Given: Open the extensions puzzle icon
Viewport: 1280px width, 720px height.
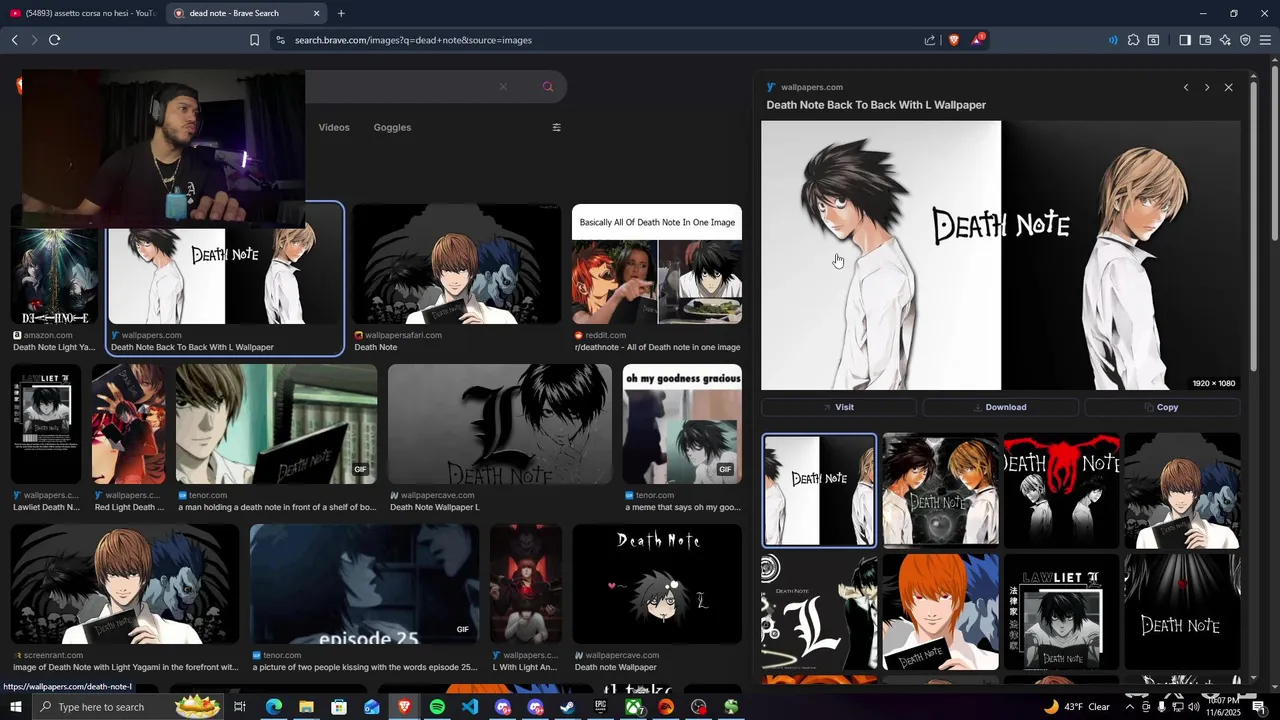Looking at the screenshot, I should [1133, 40].
